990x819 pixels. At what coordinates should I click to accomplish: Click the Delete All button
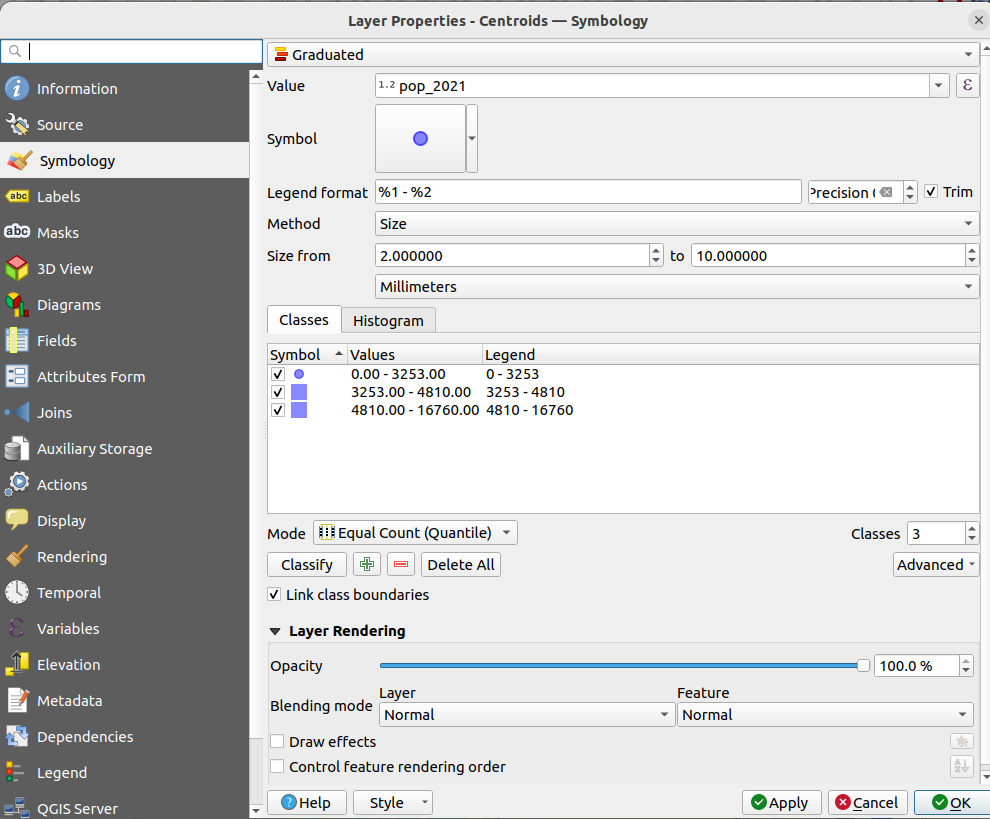461,564
